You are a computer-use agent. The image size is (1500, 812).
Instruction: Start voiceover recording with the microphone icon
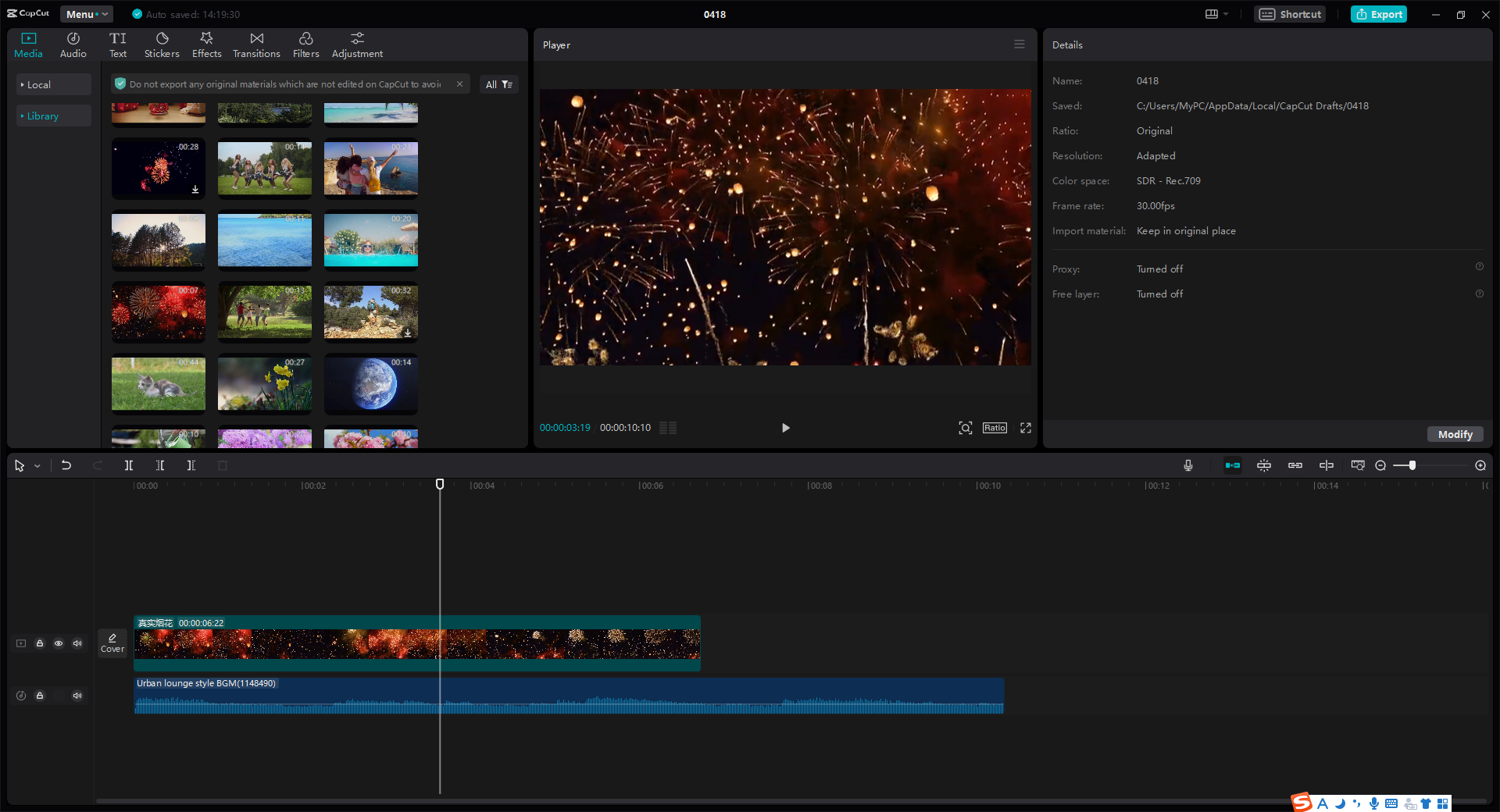pos(1187,465)
